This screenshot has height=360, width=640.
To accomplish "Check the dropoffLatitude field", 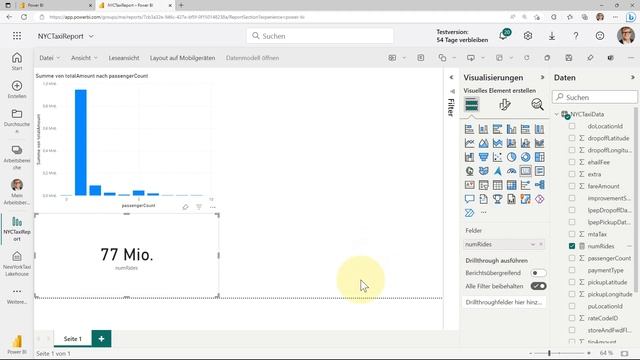I will point(572,138).
